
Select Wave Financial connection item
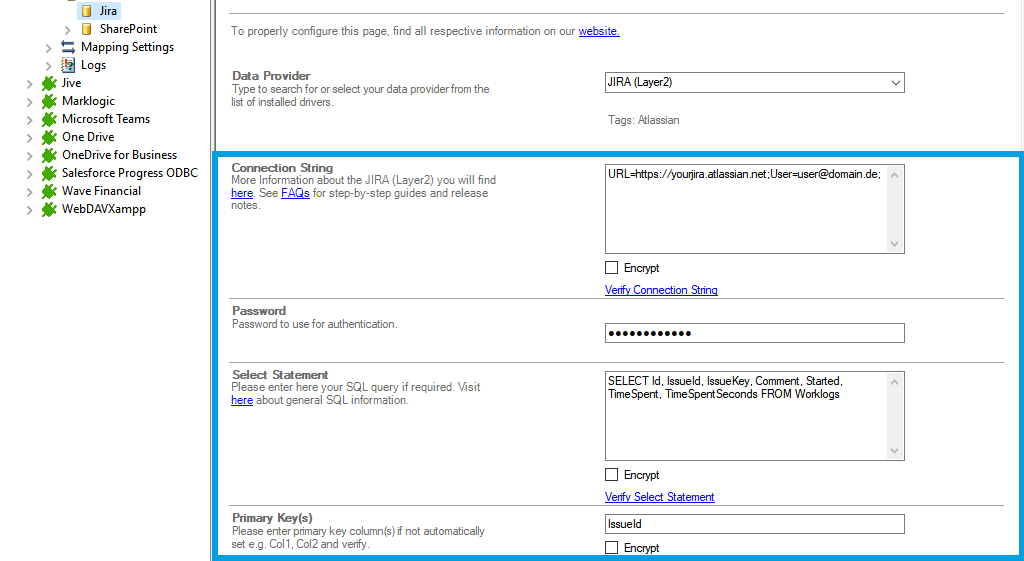[101, 191]
